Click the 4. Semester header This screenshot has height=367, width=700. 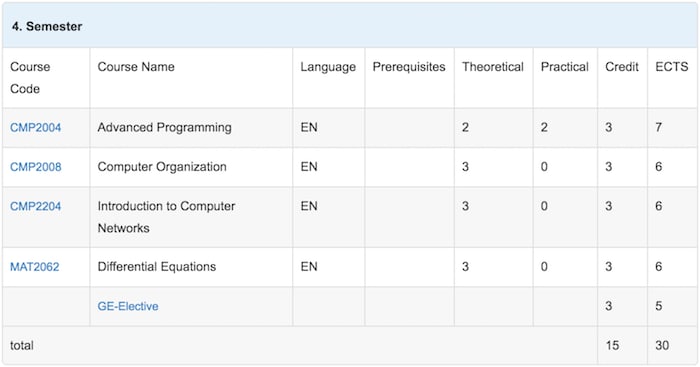coord(47,26)
